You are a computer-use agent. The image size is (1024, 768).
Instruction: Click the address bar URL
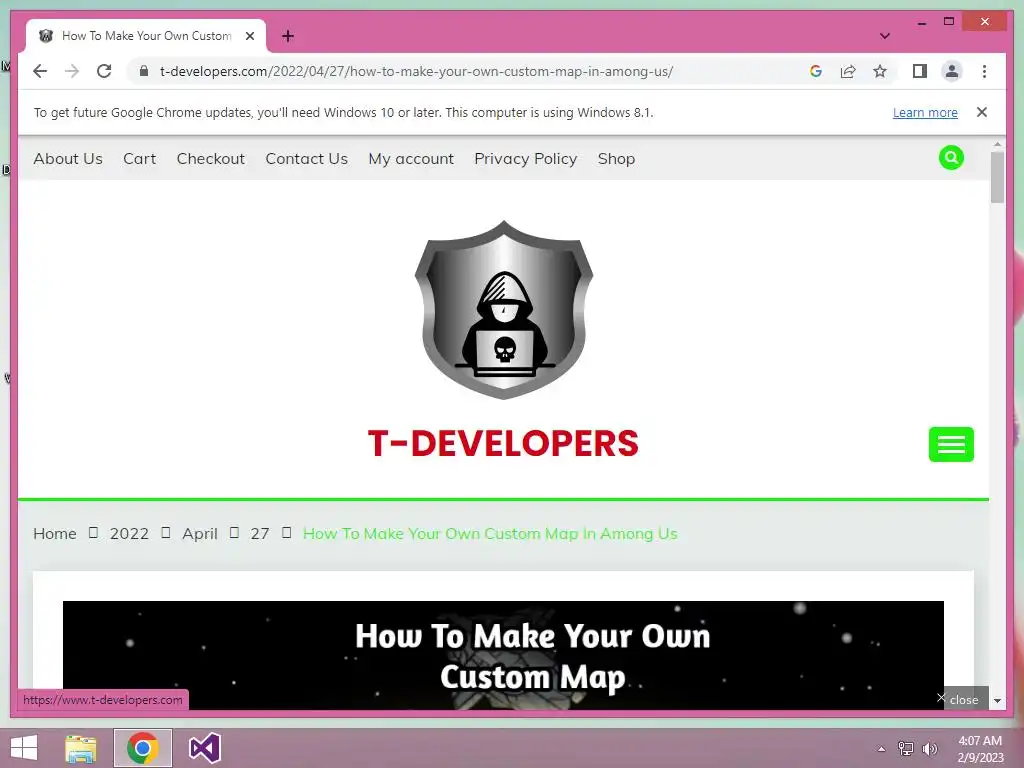pos(416,71)
